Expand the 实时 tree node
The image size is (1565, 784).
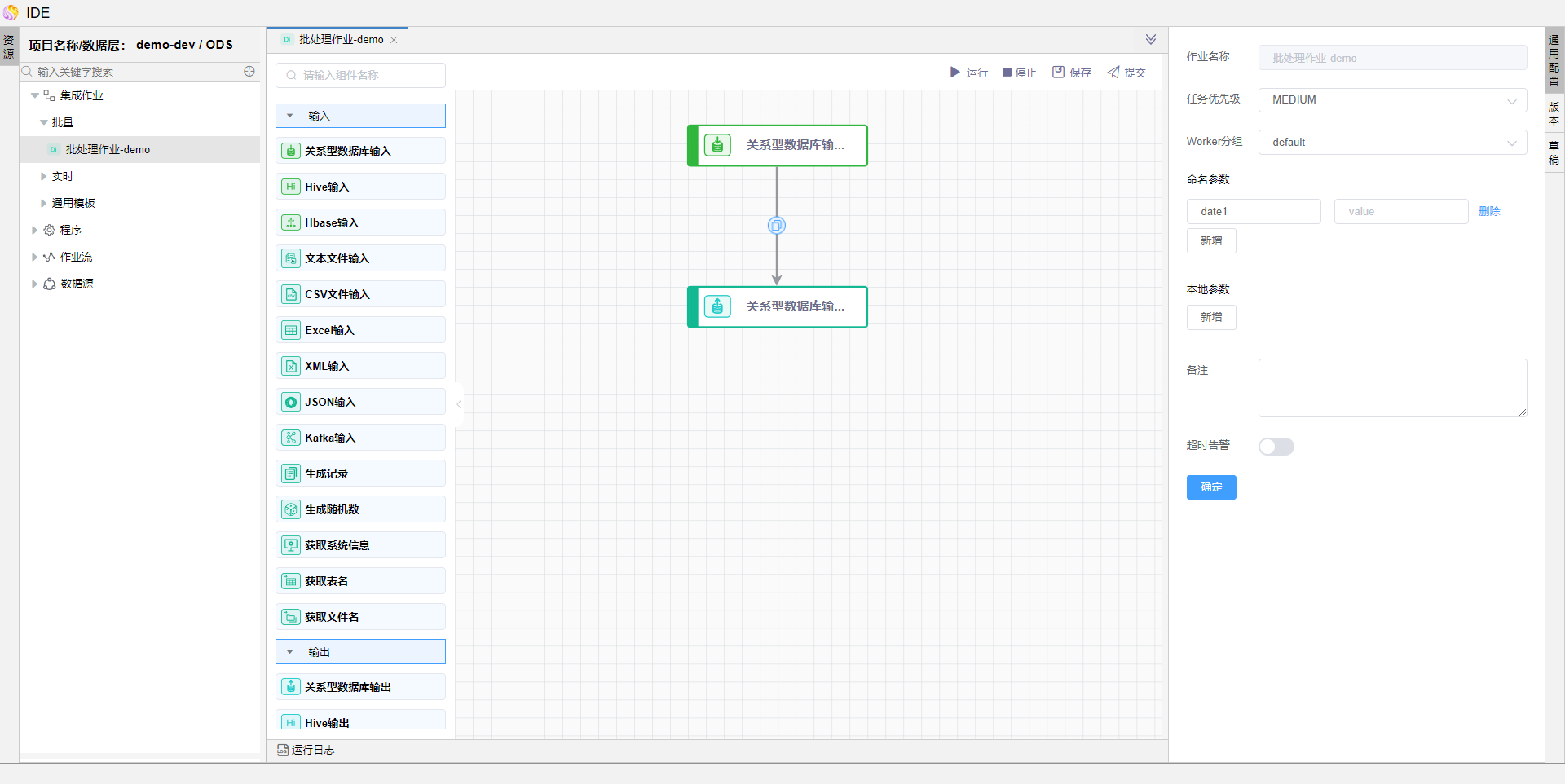coord(43,176)
